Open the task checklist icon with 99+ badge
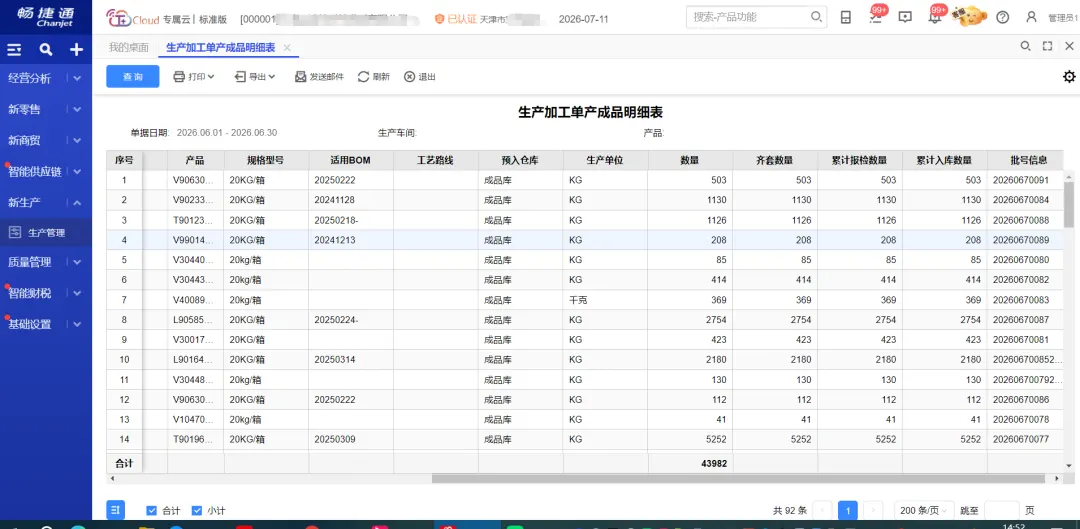This screenshot has width=1080, height=529. 875,17
